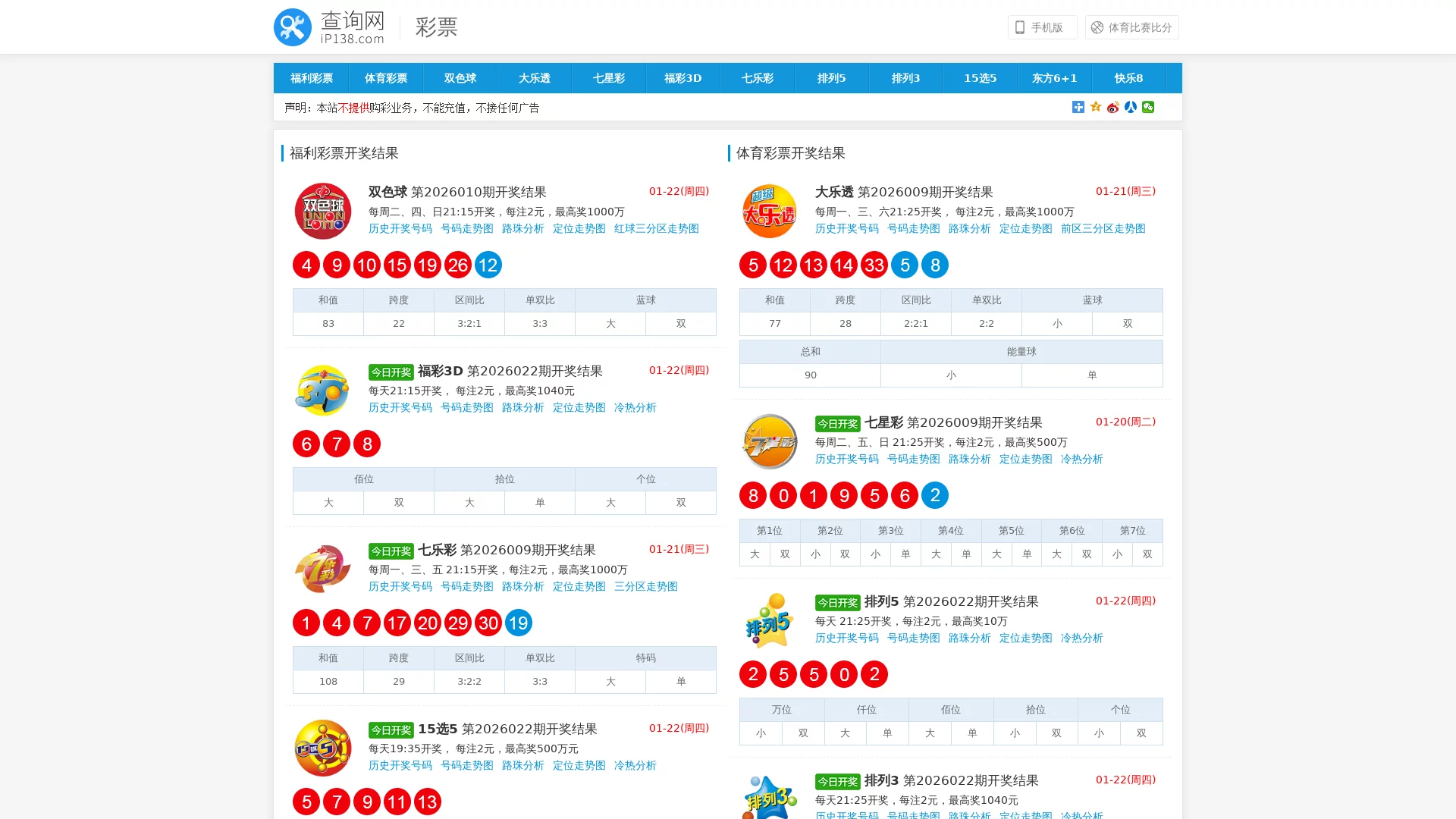Open 手机版 mobile version

click(x=1042, y=27)
